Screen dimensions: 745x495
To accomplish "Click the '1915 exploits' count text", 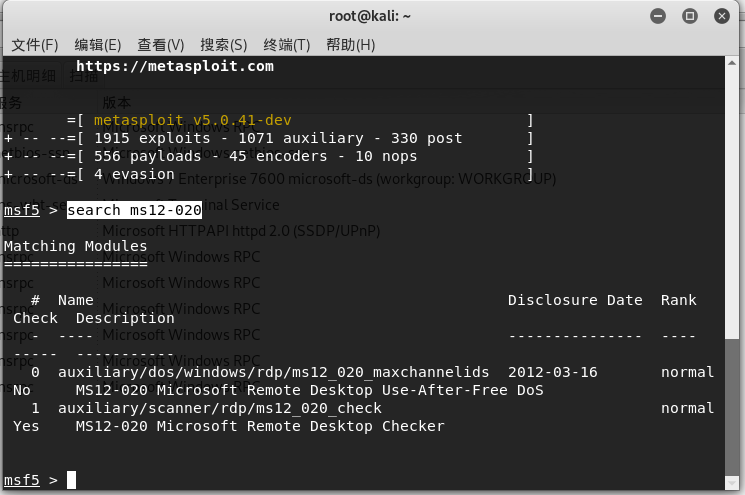I will coord(152,138).
